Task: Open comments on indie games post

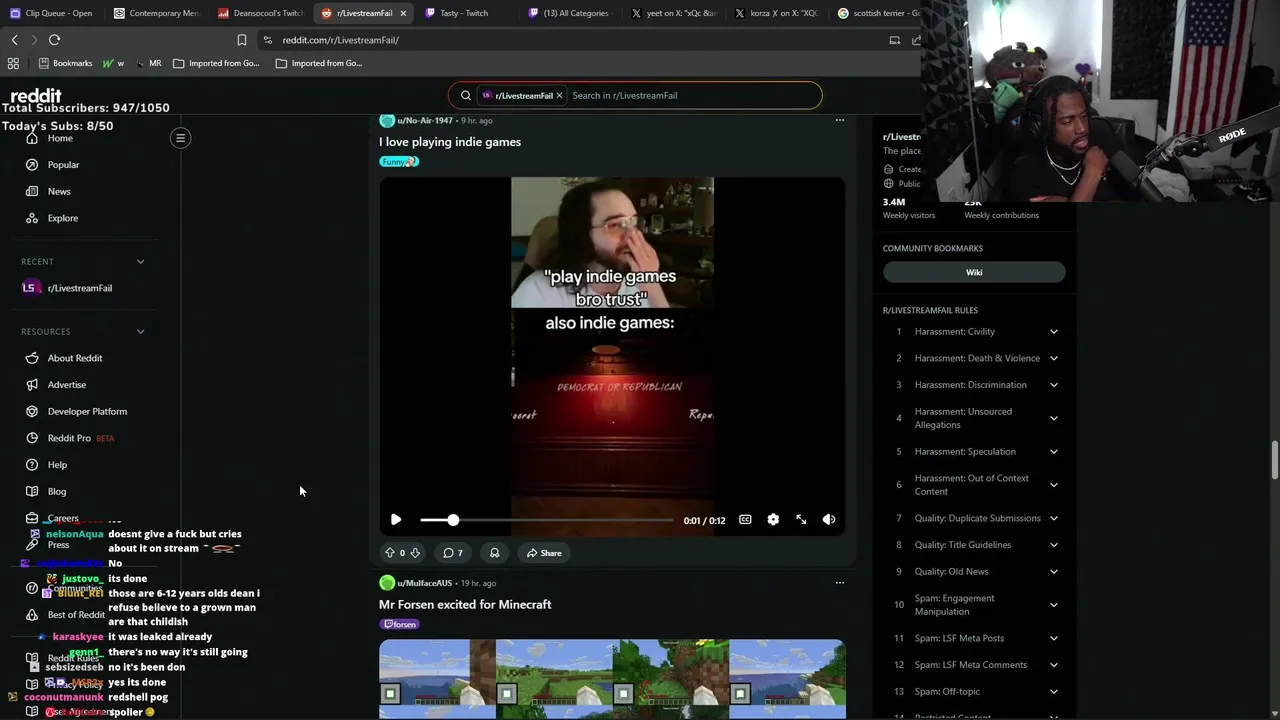Action: tap(453, 553)
